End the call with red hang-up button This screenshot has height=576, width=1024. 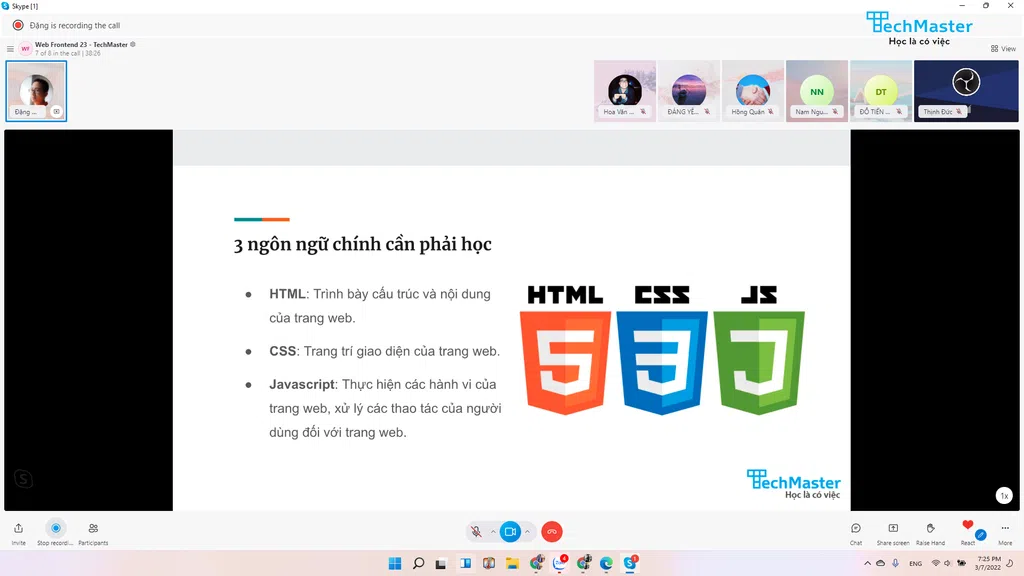point(552,532)
